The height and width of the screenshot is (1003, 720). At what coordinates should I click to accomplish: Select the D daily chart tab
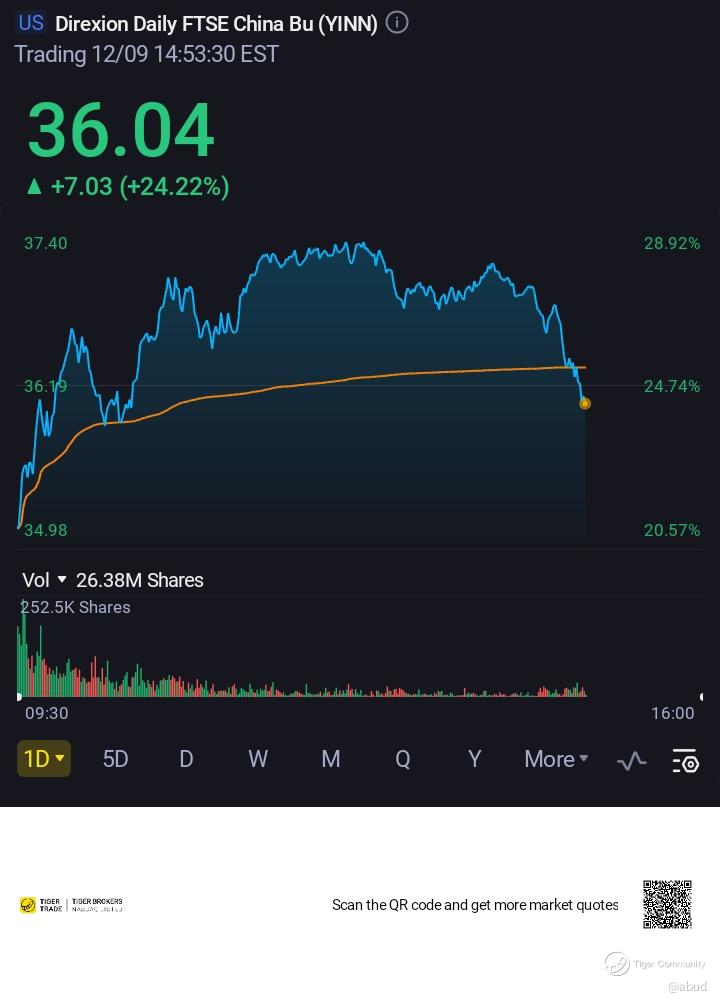coord(186,760)
